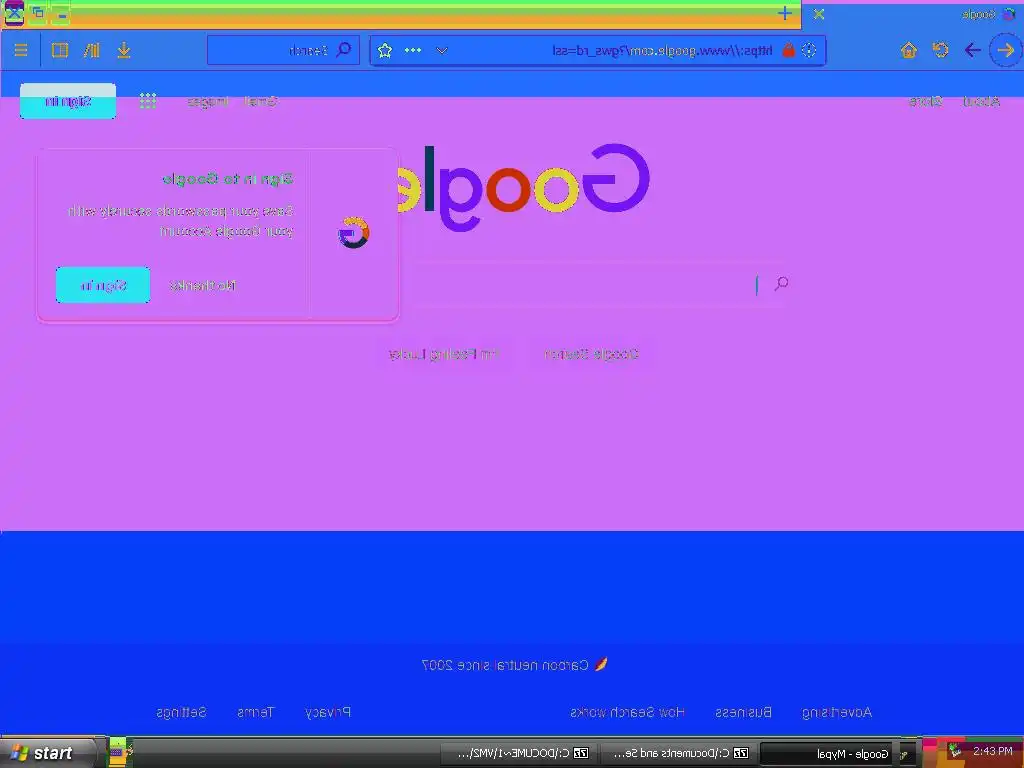Open the Advertising footer link

837,712
